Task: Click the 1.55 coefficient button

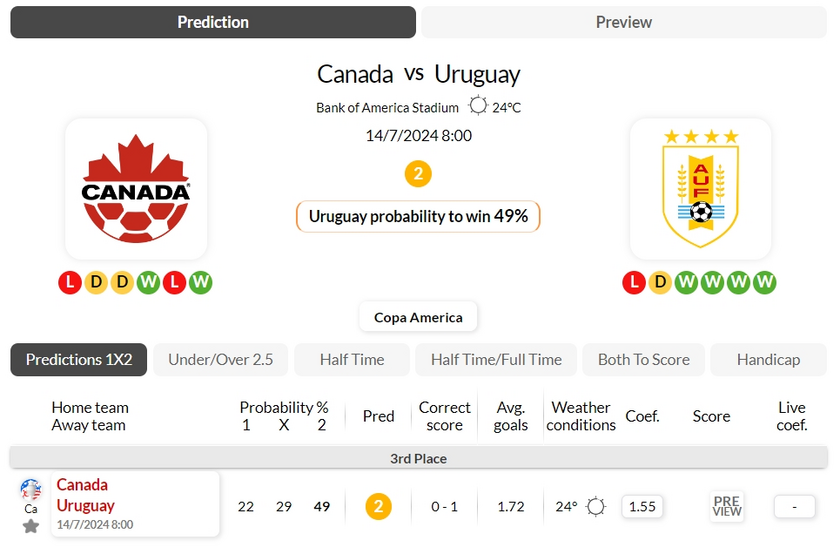Action: 642,506
